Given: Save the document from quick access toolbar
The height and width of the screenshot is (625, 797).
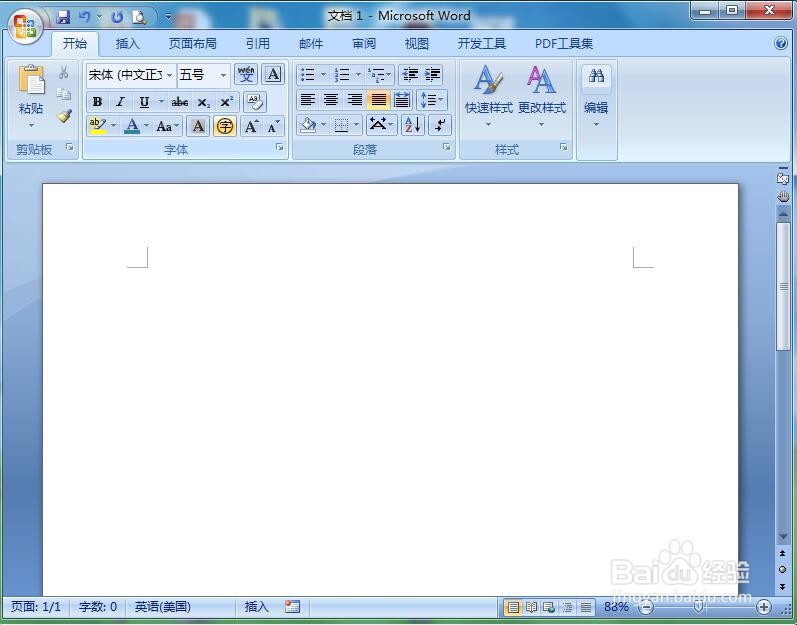Looking at the screenshot, I should tap(63, 17).
